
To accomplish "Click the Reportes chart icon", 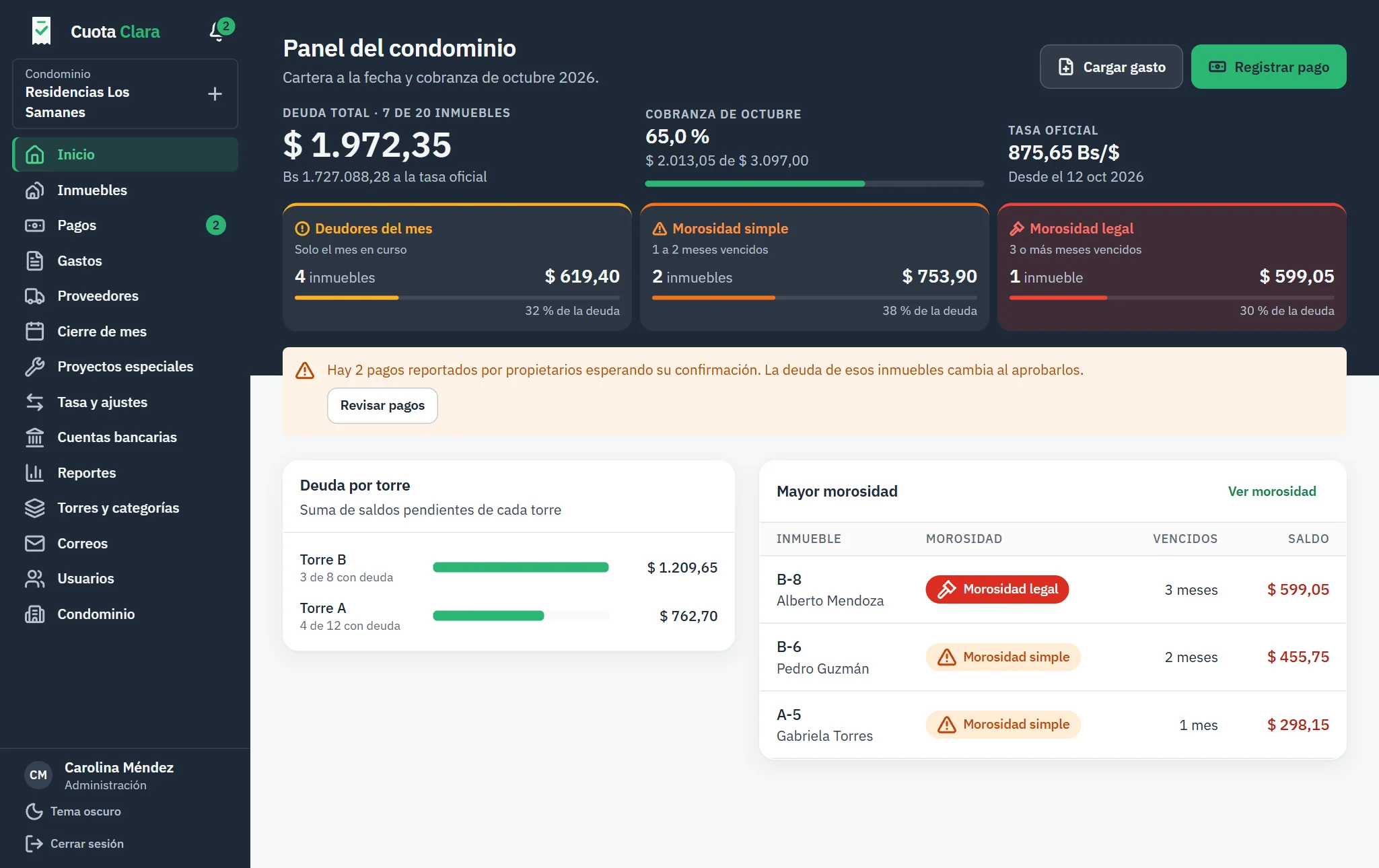I will pos(35,473).
